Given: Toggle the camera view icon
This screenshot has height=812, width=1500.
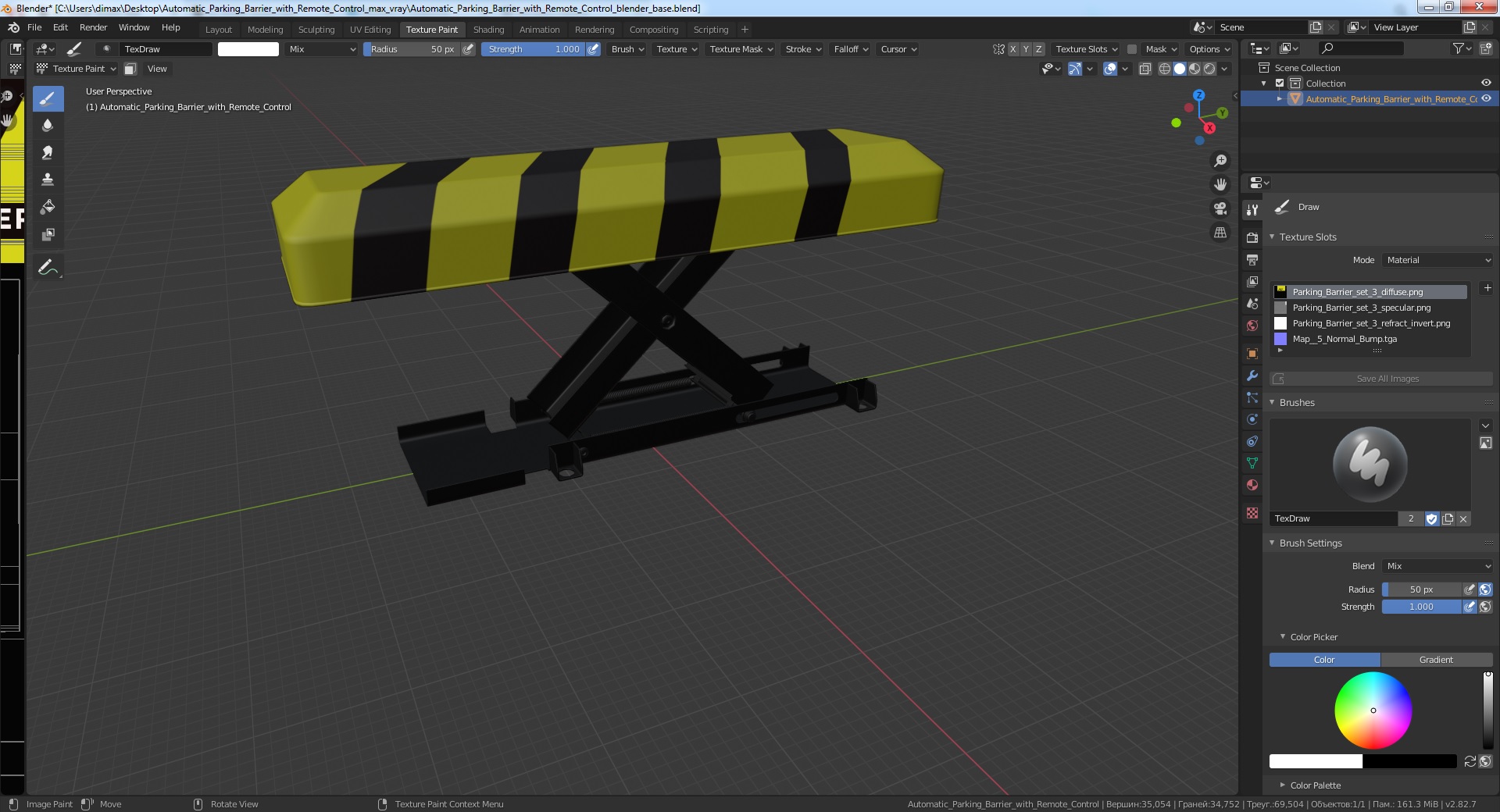Looking at the screenshot, I should click(x=1220, y=208).
